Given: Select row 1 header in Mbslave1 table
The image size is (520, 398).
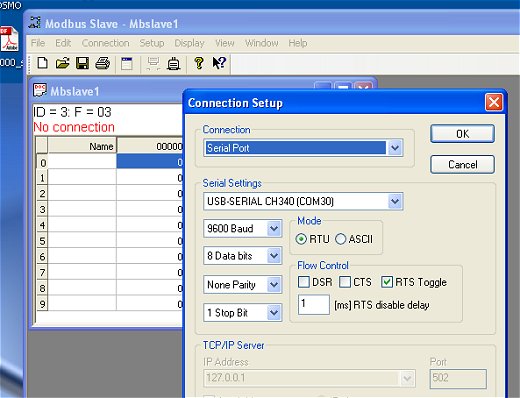Looking at the screenshot, I should pos(42,177).
